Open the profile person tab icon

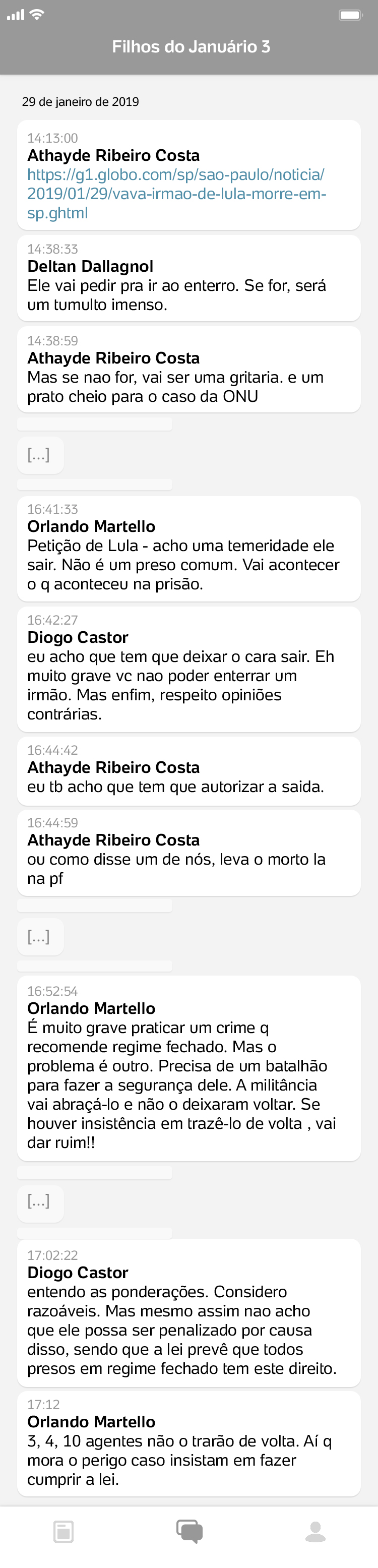(316, 1532)
